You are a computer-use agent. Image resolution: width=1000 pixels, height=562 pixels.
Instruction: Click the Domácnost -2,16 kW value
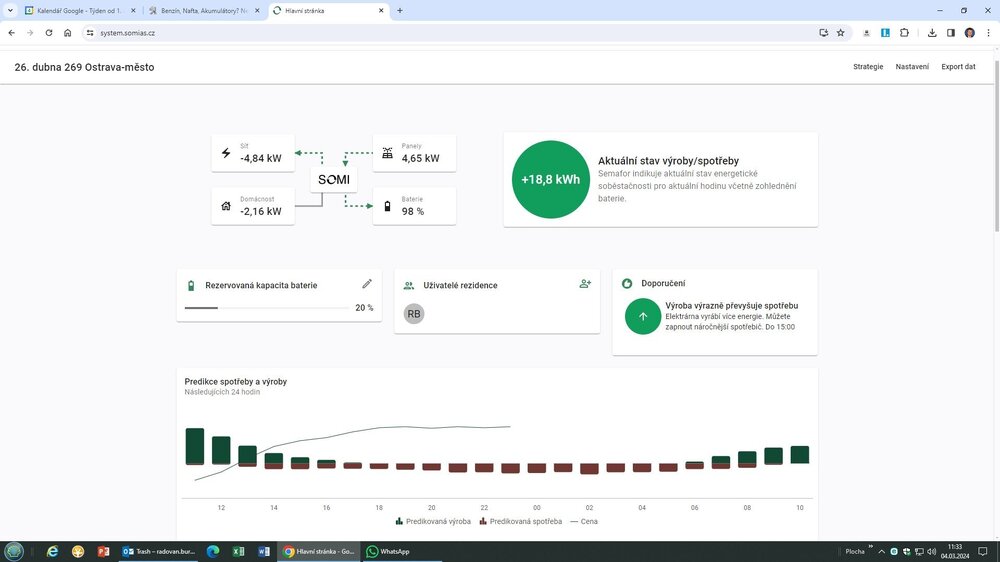261,211
